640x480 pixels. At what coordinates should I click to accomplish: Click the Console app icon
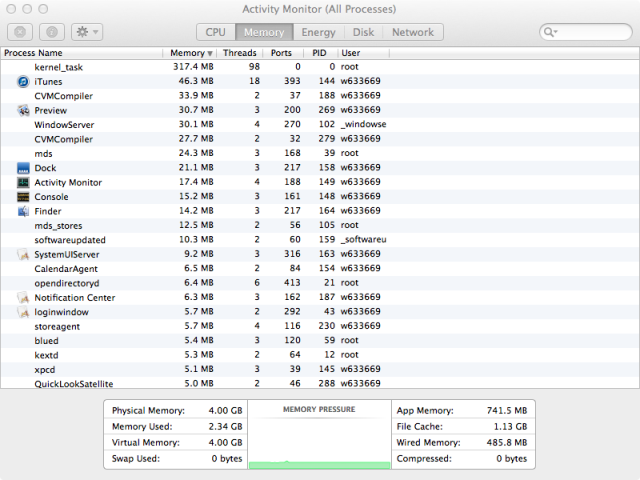click(x=23, y=197)
